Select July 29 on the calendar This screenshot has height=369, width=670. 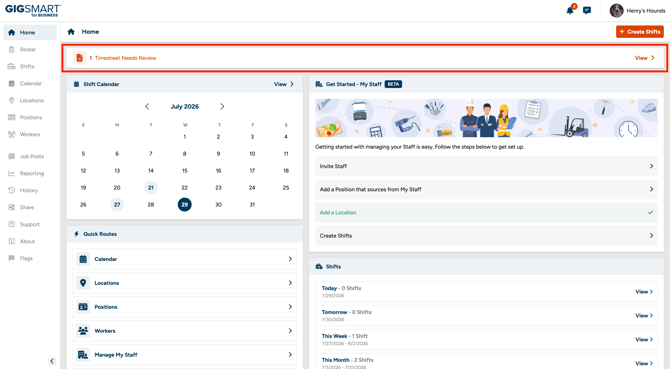[x=185, y=205]
